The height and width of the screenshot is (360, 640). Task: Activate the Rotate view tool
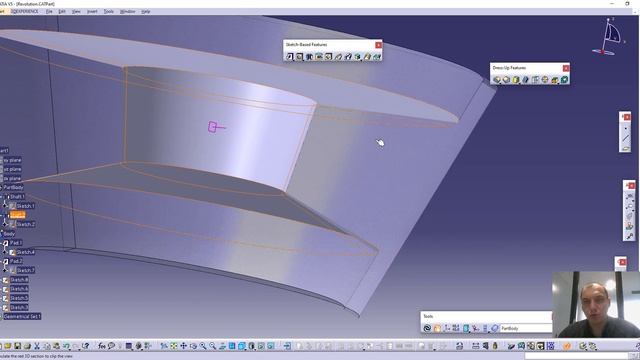193,346
